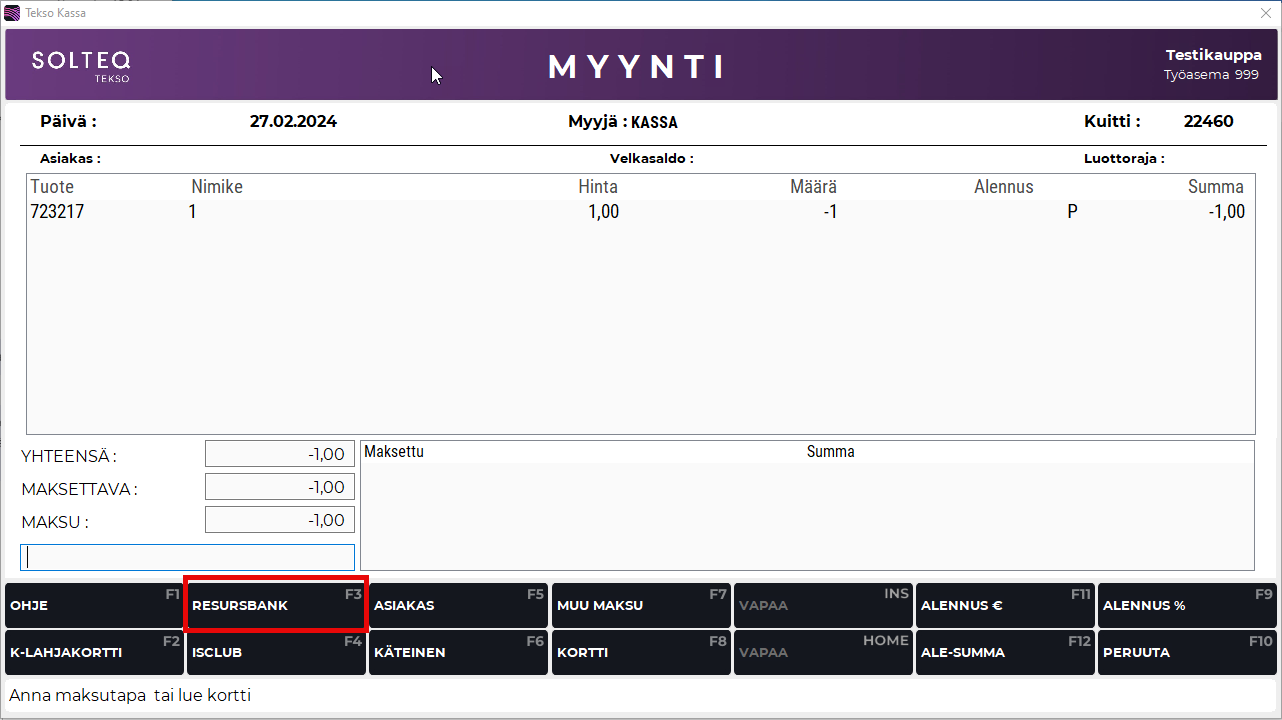Apply ALENNUS € discount

pos(1005,606)
